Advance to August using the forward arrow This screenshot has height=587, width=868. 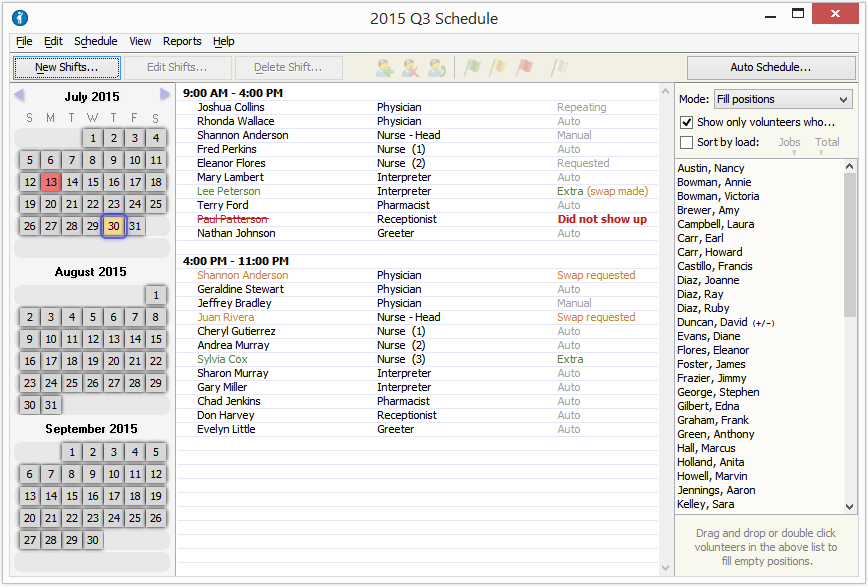(166, 96)
